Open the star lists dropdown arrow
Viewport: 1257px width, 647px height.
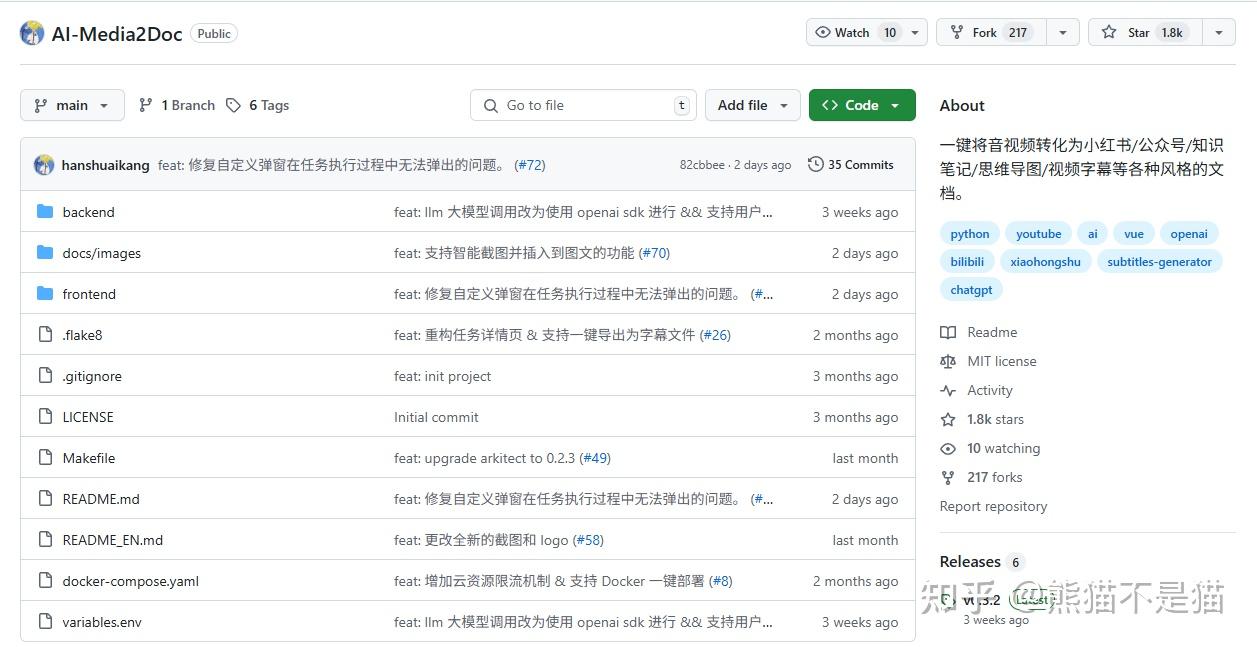tap(1218, 32)
